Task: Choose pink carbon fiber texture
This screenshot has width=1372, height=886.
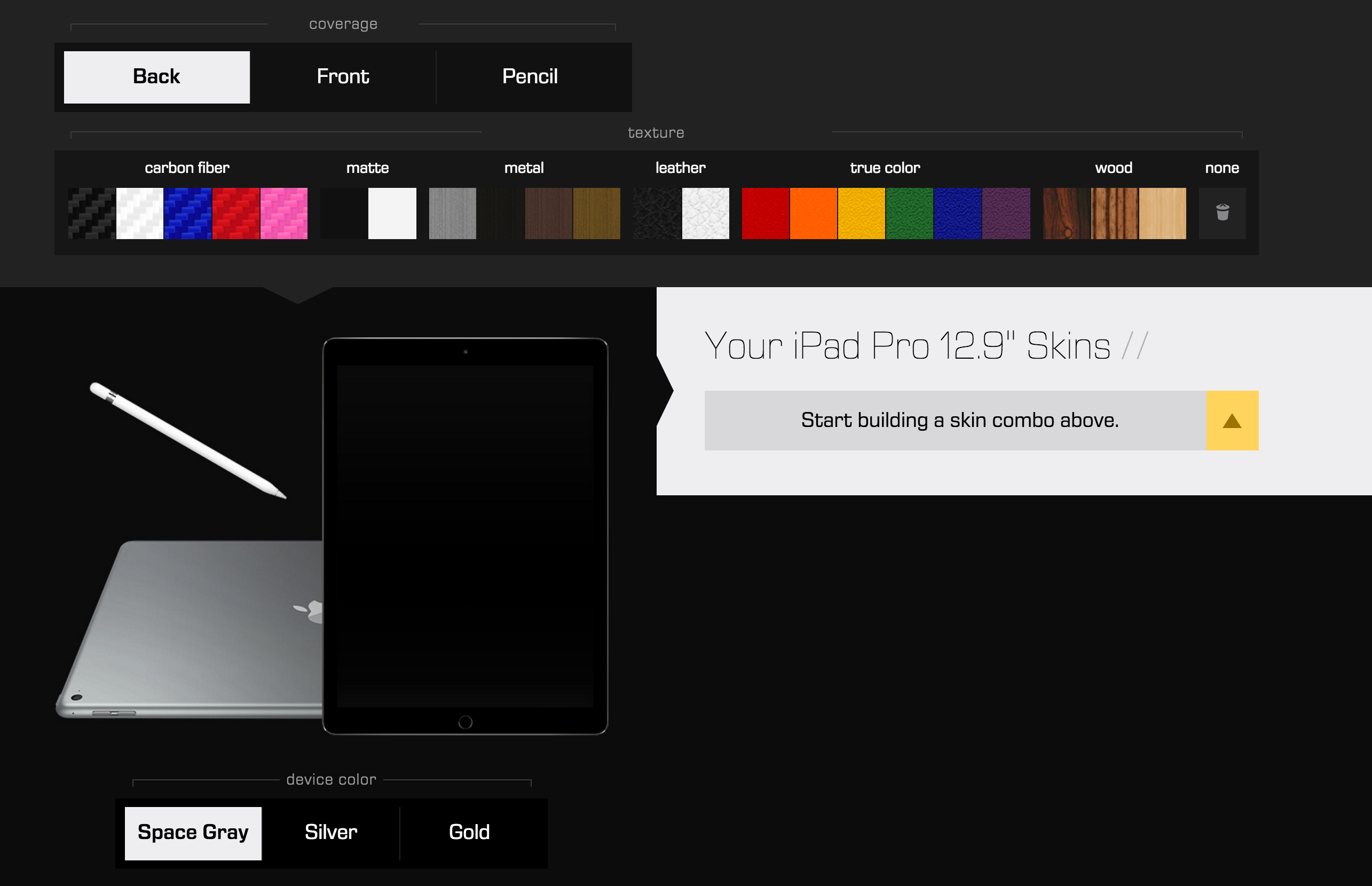Action: point(285,213)
